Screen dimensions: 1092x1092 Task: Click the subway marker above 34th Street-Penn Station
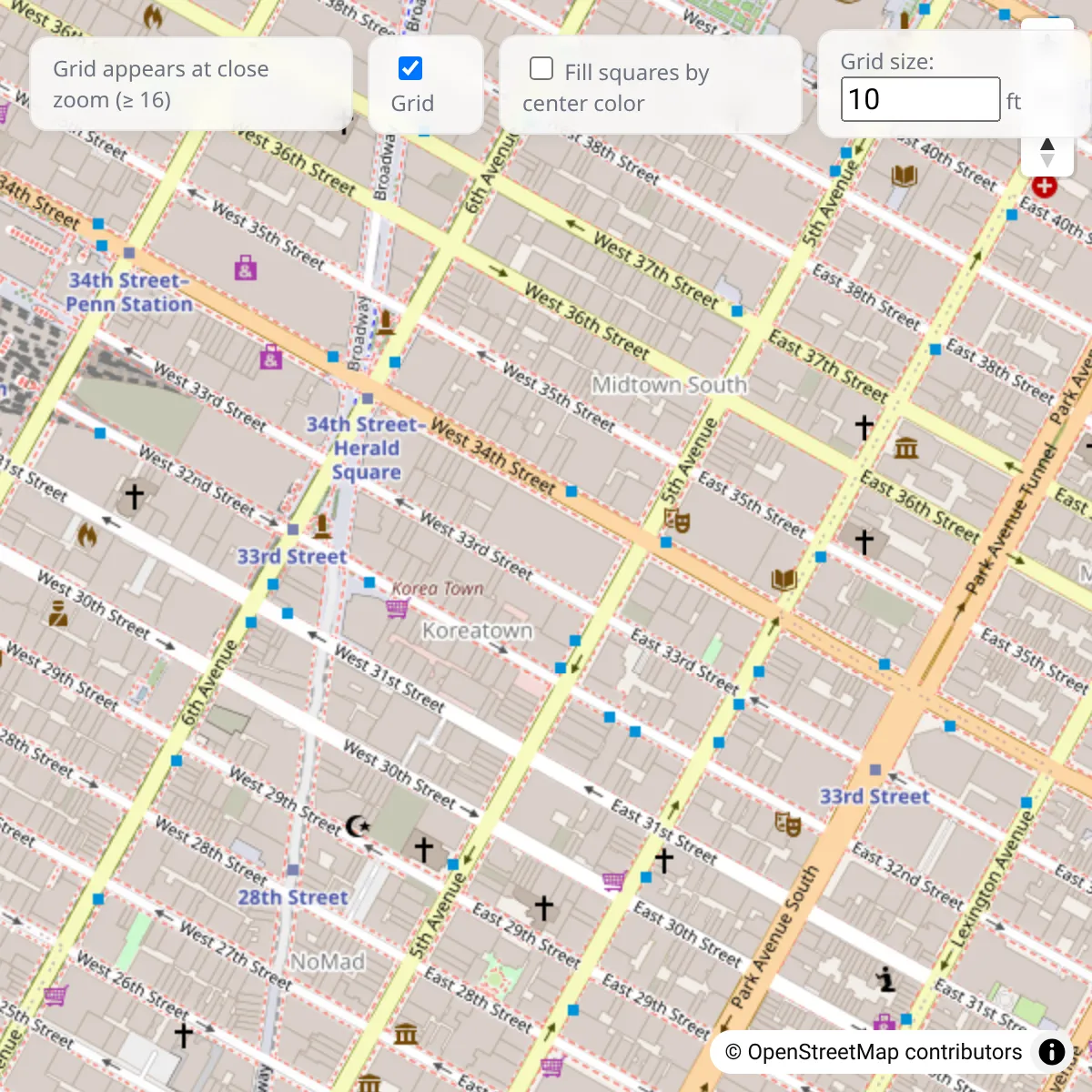(x=129, y=253)
